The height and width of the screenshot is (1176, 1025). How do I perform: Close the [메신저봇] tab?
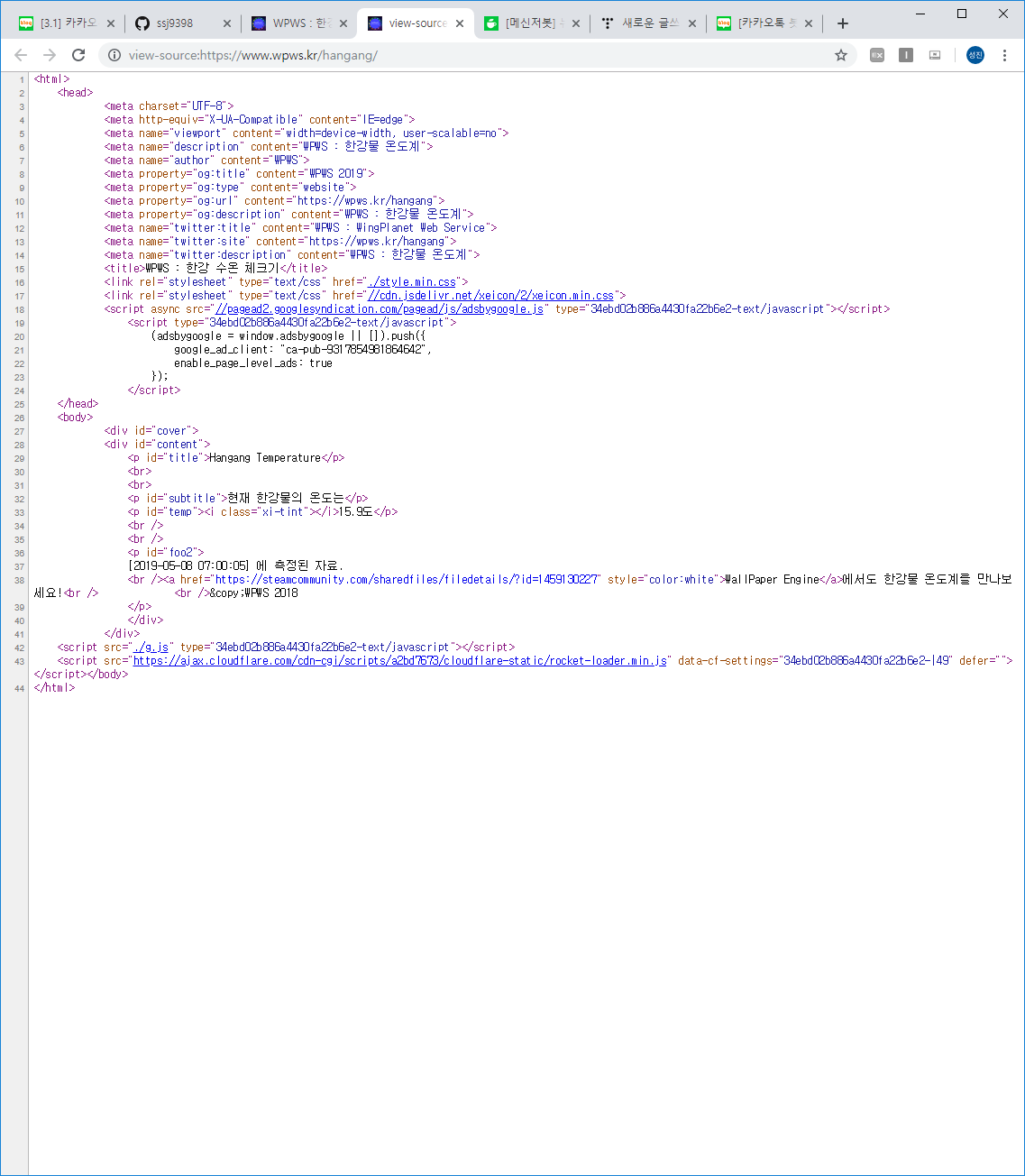(x=576, y=23)
